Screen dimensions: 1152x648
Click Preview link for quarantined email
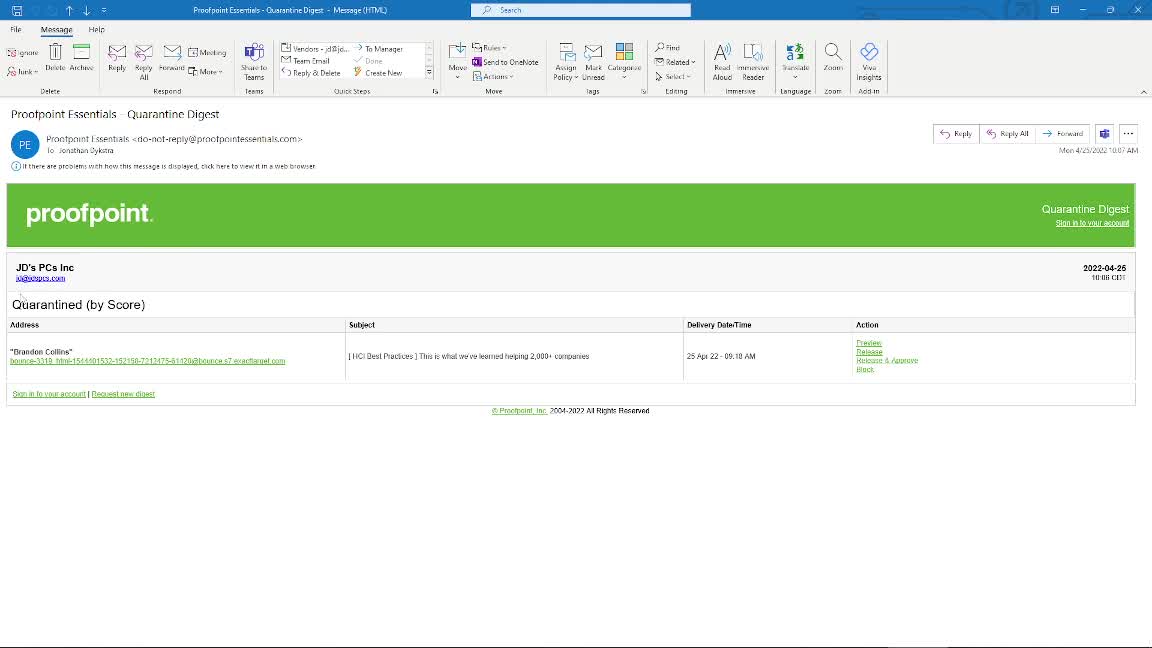[868, 343]
